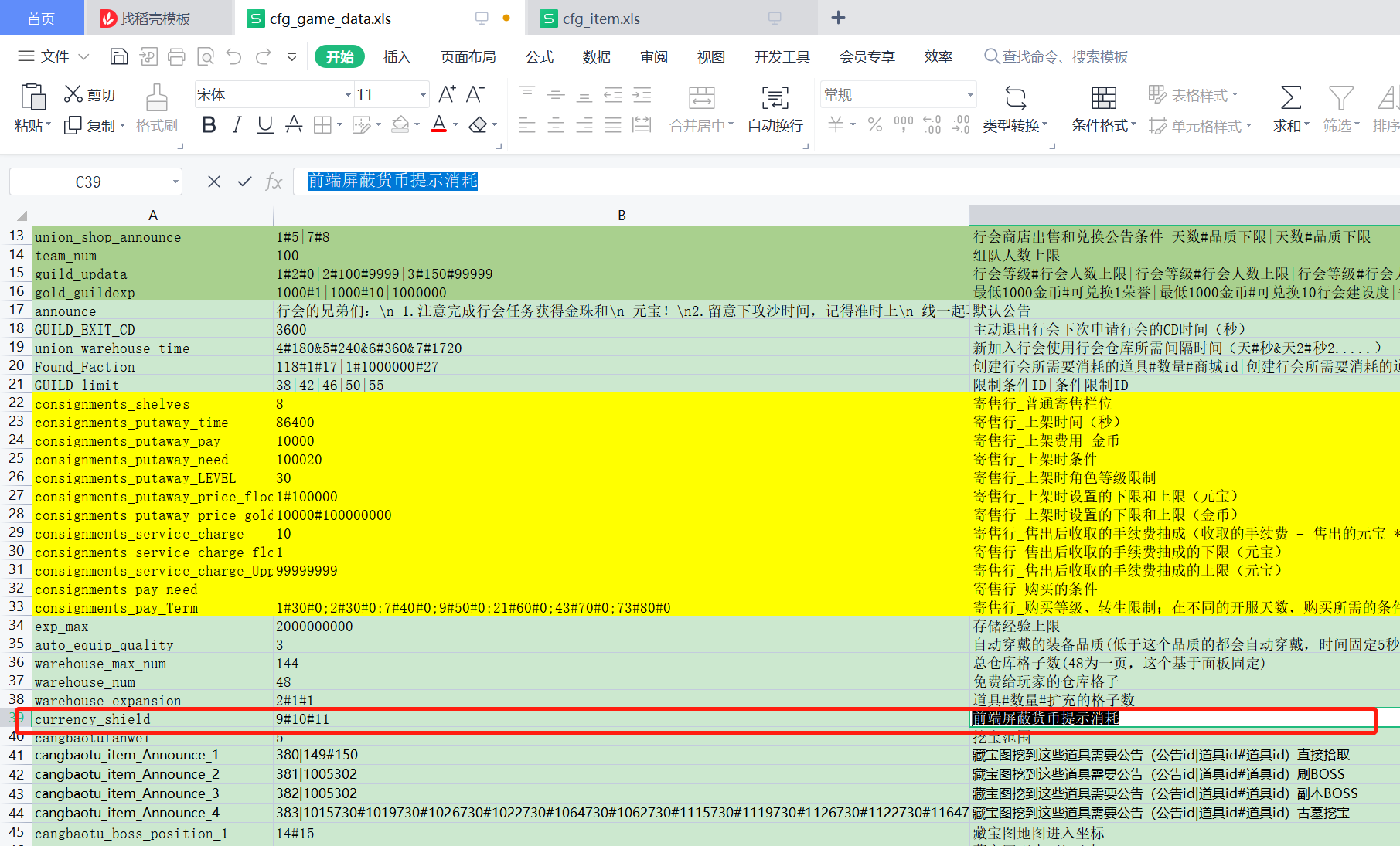
Task: Apply the fill color bucket
Action: [x=400, y=124]
